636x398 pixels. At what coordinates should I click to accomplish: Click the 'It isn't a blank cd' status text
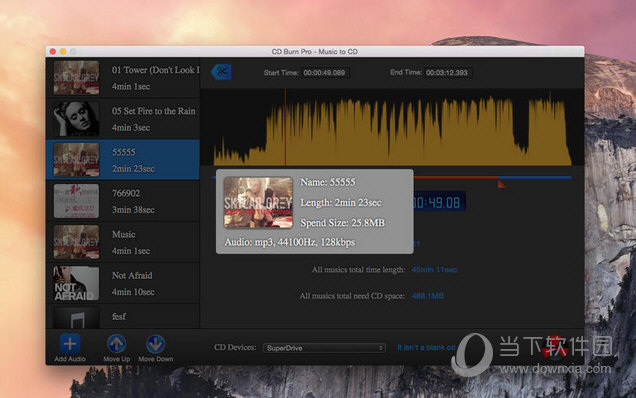click(x=426, y=348)
